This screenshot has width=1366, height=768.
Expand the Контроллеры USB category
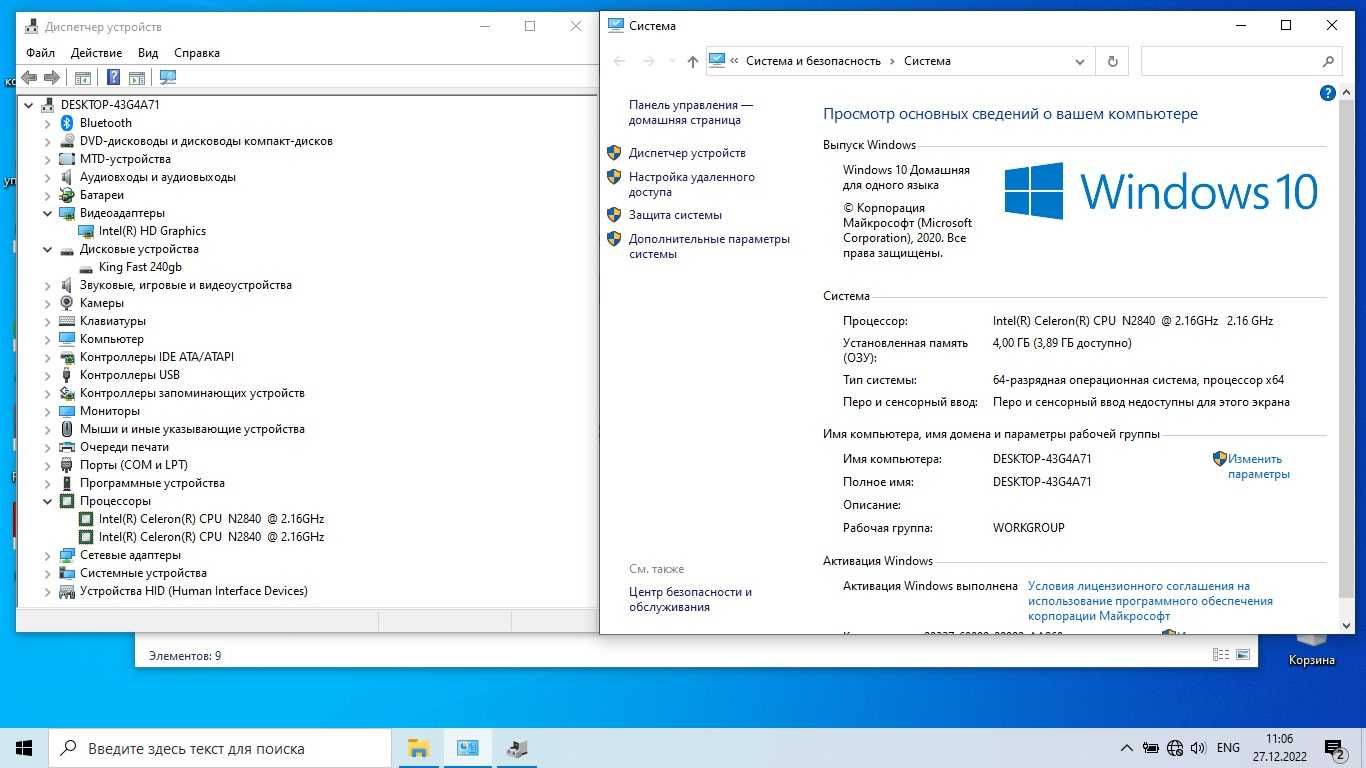coord(47,375)
